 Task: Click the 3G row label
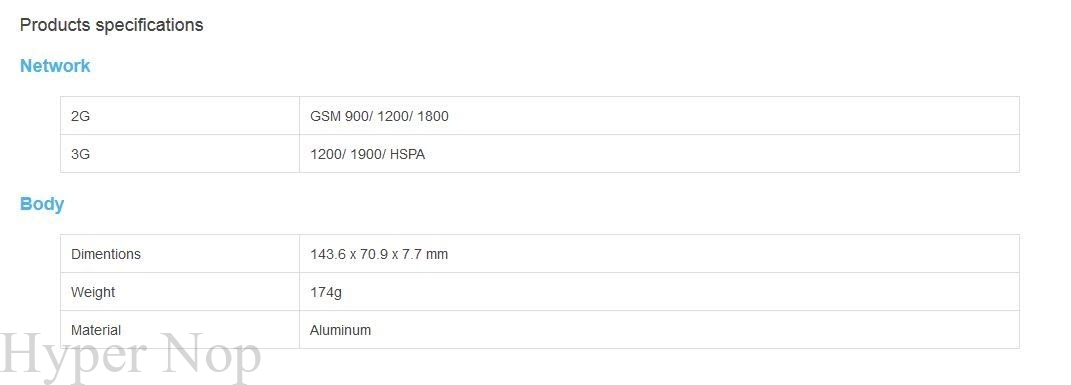[x=80, y=154]
